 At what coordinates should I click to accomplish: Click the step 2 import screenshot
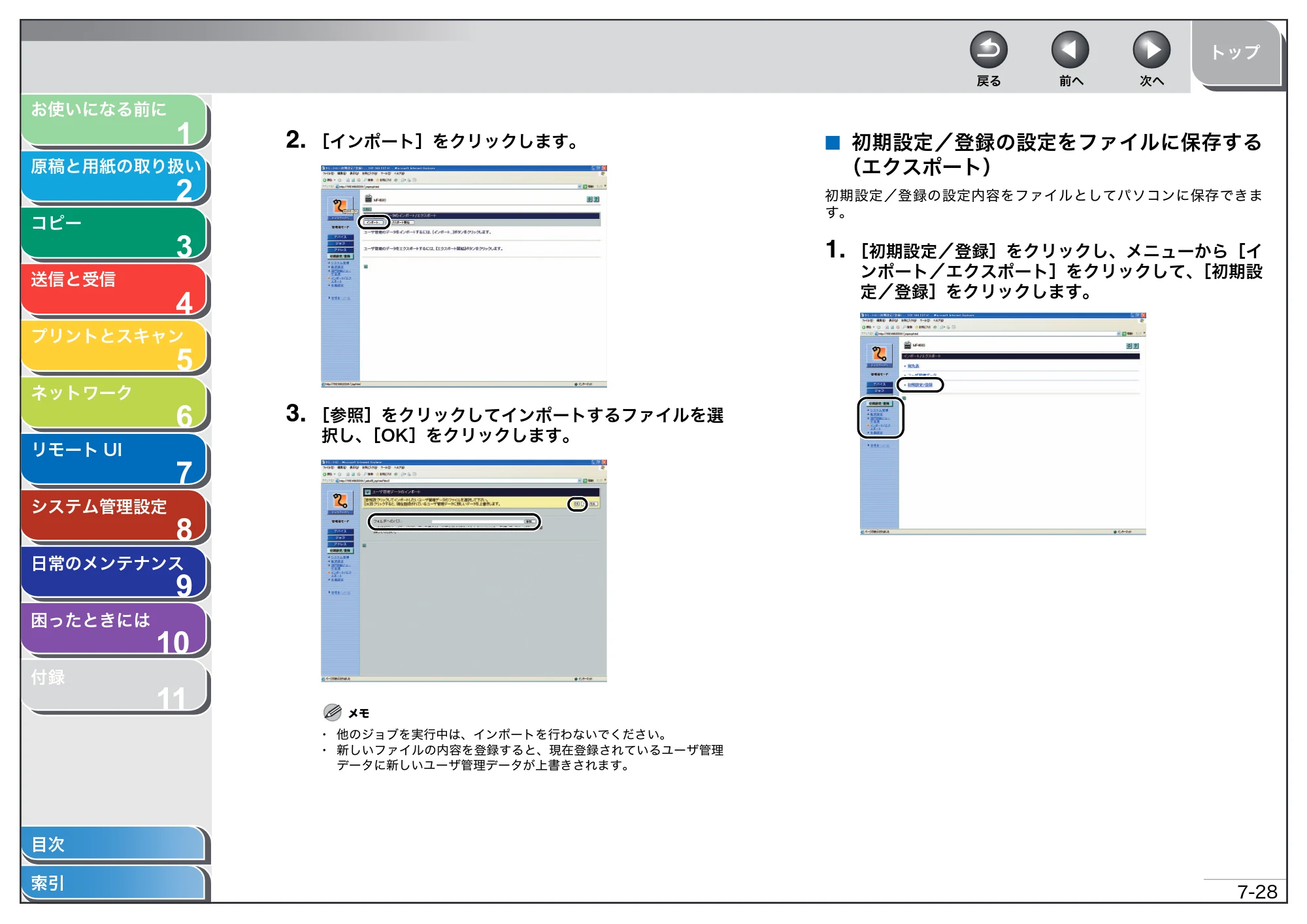(x=464, y=276)
